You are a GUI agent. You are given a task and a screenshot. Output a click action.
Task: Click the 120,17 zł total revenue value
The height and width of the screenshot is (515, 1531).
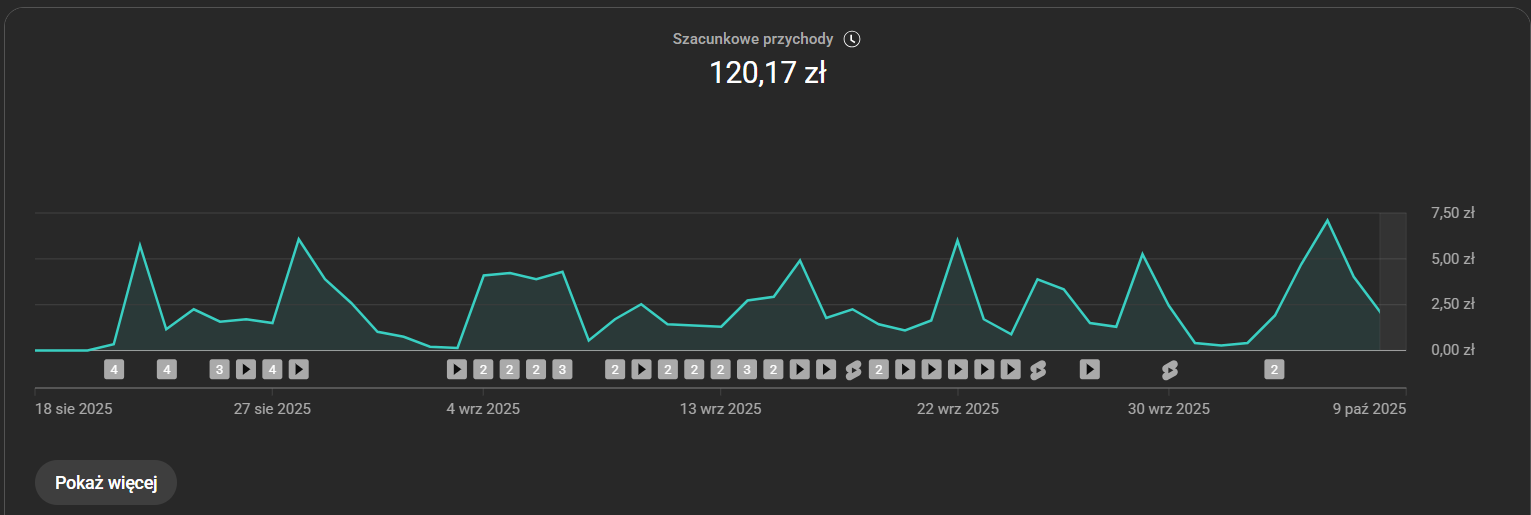click(767, 73)
